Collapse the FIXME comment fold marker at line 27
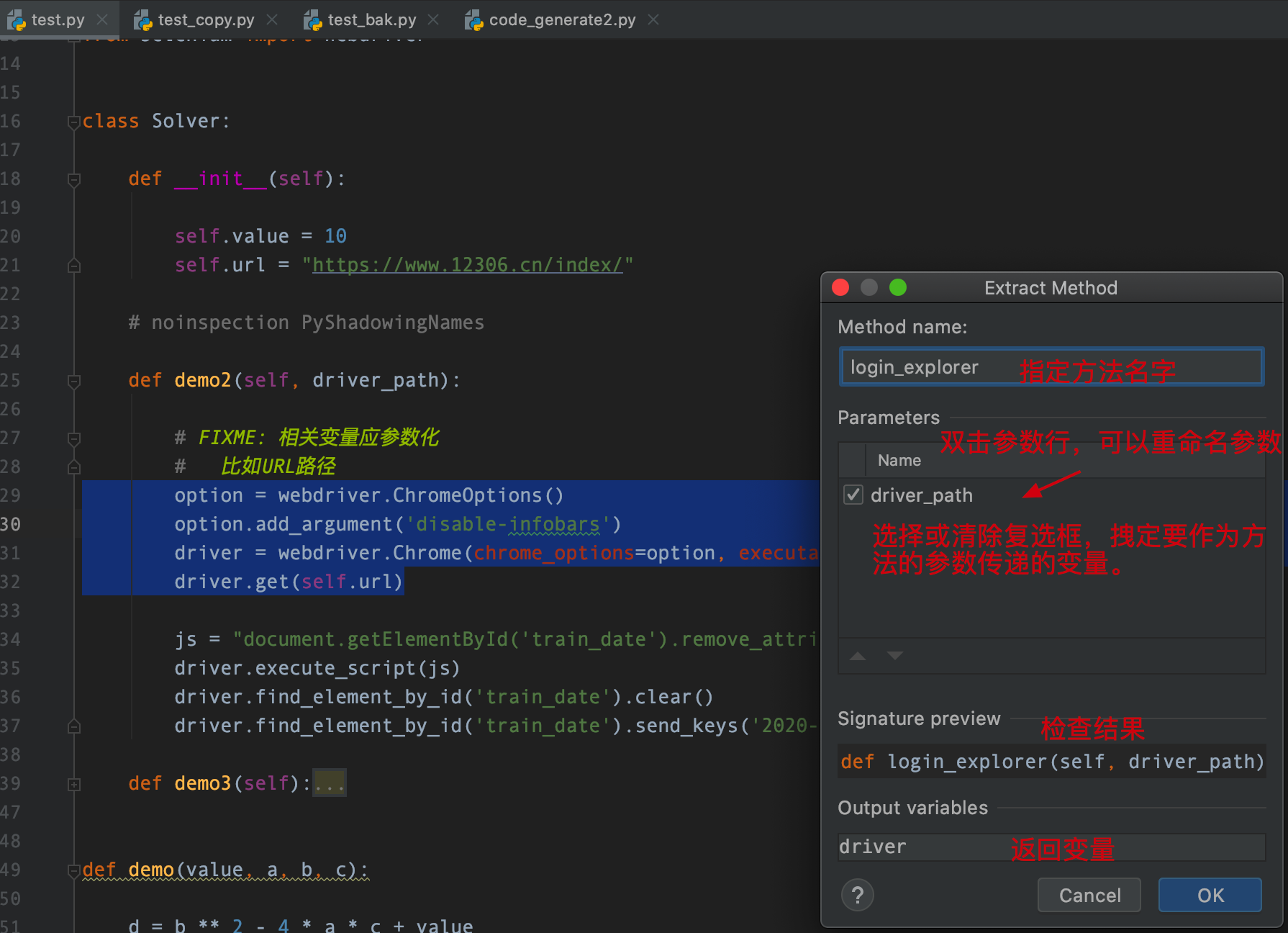 (73, 438)
